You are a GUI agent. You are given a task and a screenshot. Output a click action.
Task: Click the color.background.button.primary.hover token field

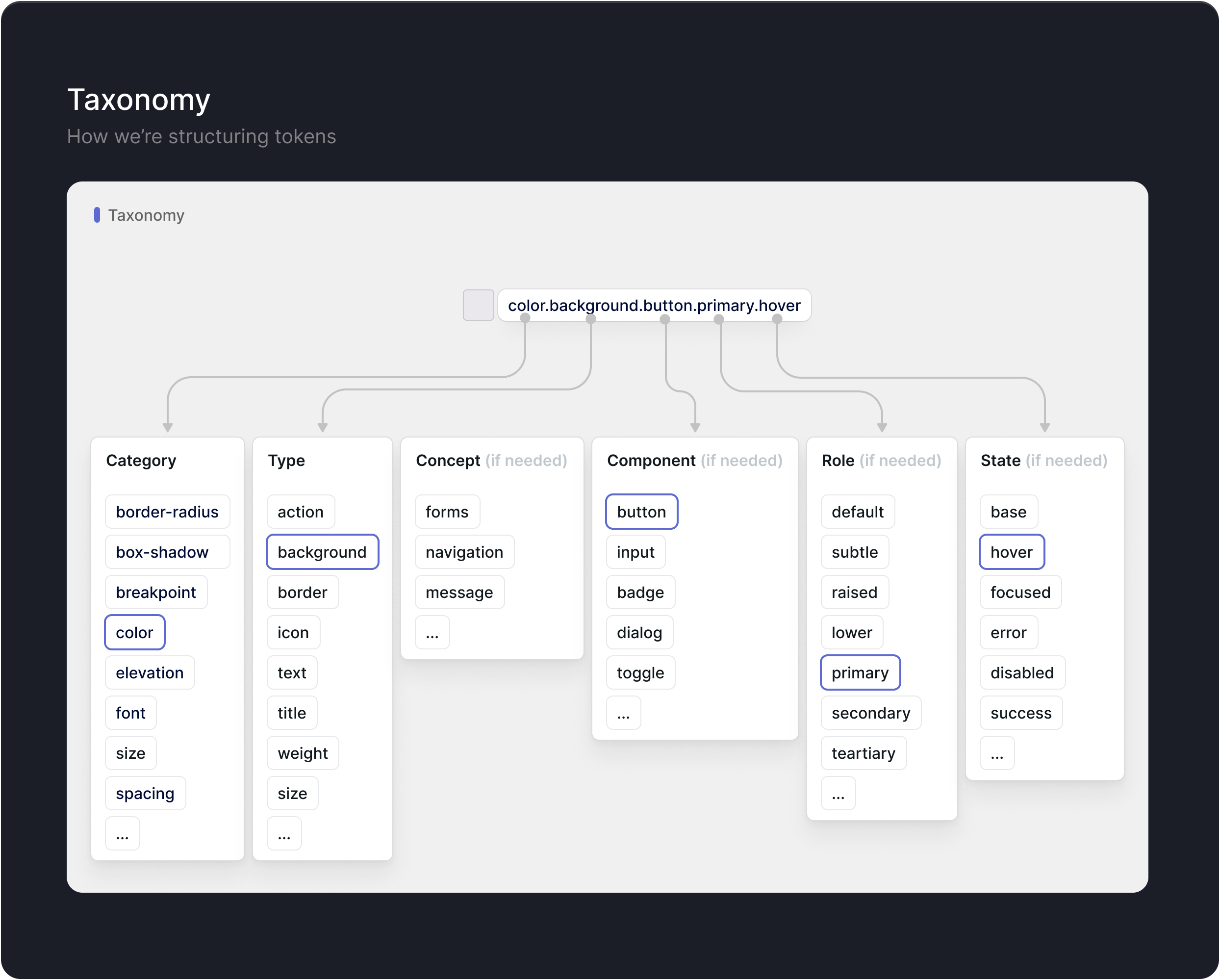click(x=654, y=305)
